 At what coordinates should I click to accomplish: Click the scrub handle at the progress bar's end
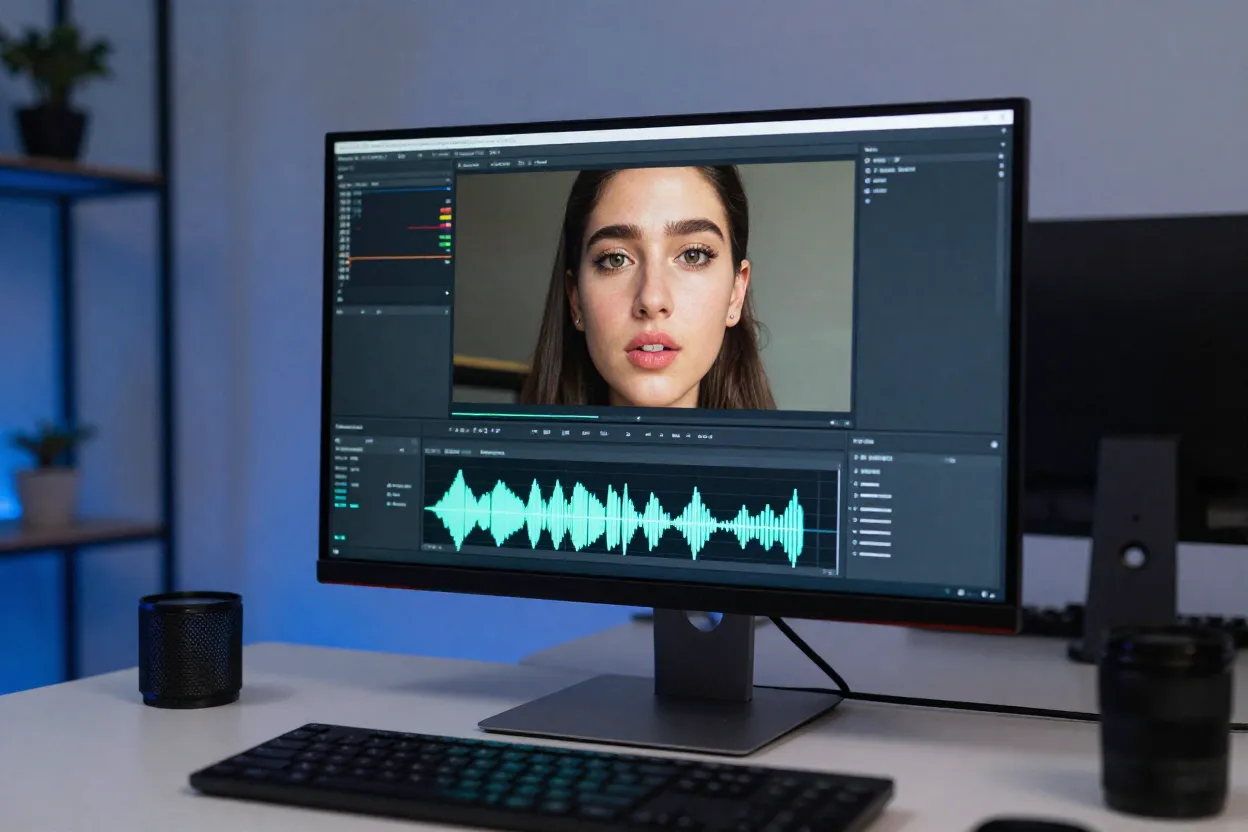(x=640, y=417)
